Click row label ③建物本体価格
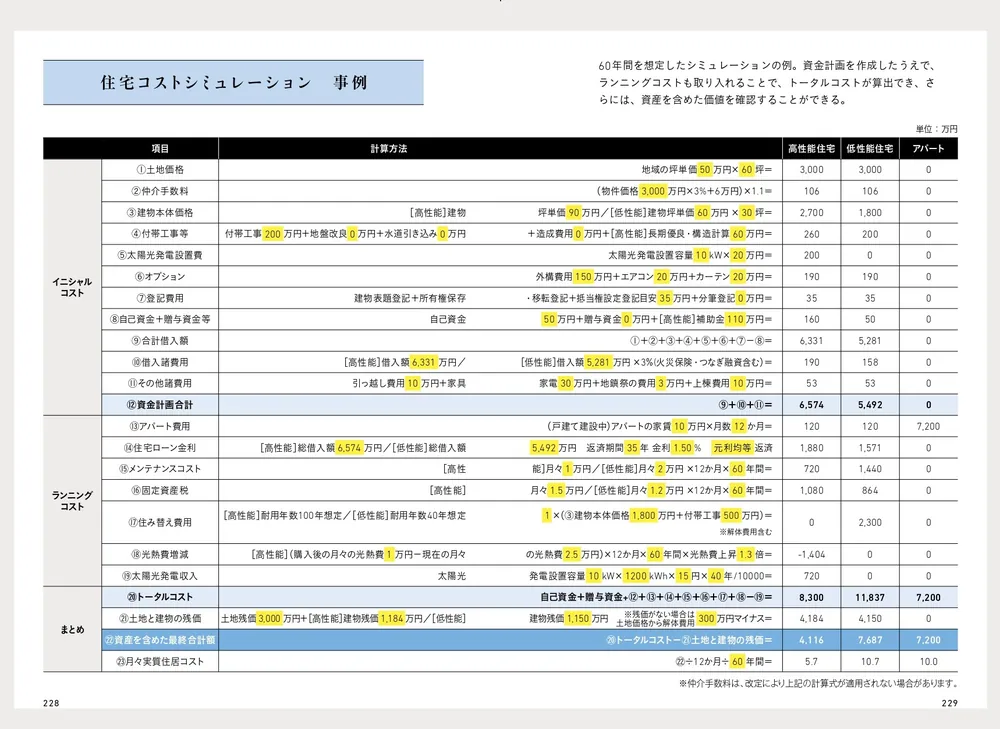Image resolution: width=1000 pixels, height=729 pixels. click(160, 212)
